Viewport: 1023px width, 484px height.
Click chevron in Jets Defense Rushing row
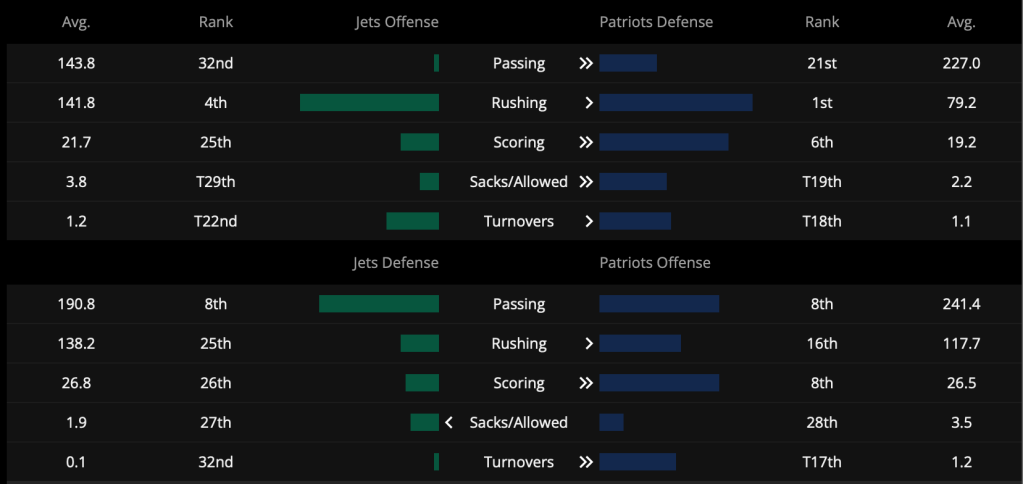coord(589,344)
